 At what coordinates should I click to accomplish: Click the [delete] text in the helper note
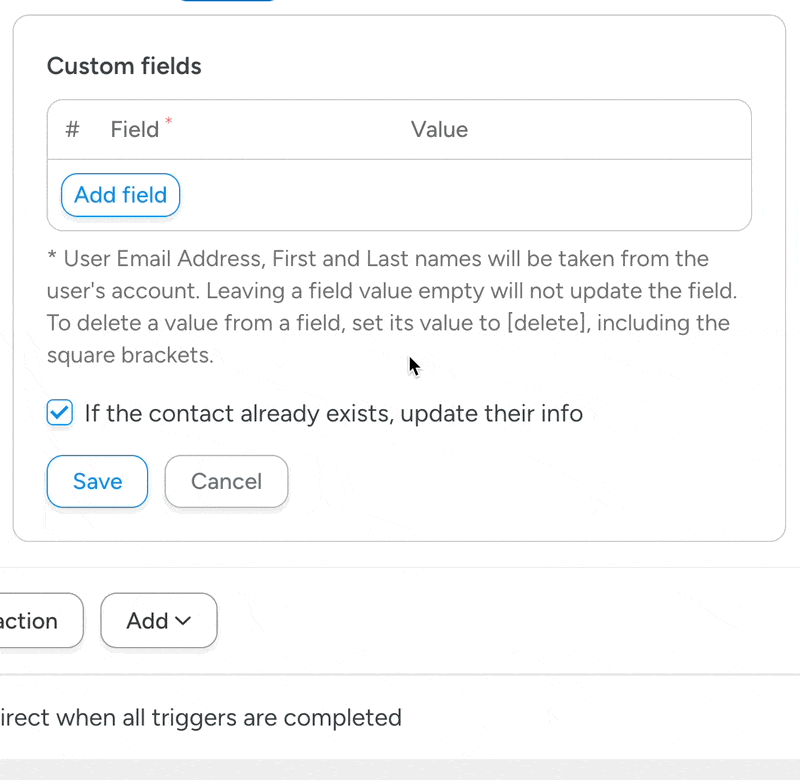(x=545, y=323)
